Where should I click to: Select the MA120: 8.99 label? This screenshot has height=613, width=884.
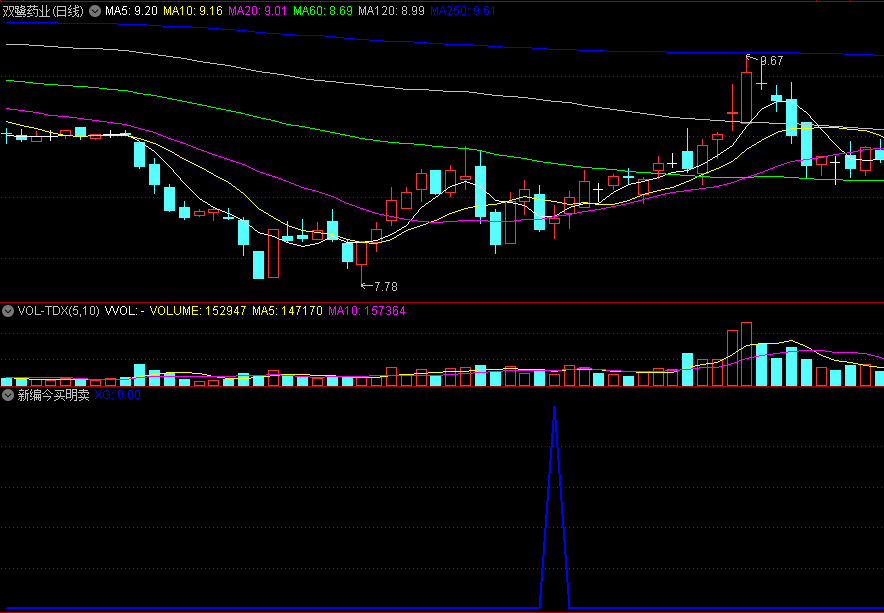pos(392,11)
